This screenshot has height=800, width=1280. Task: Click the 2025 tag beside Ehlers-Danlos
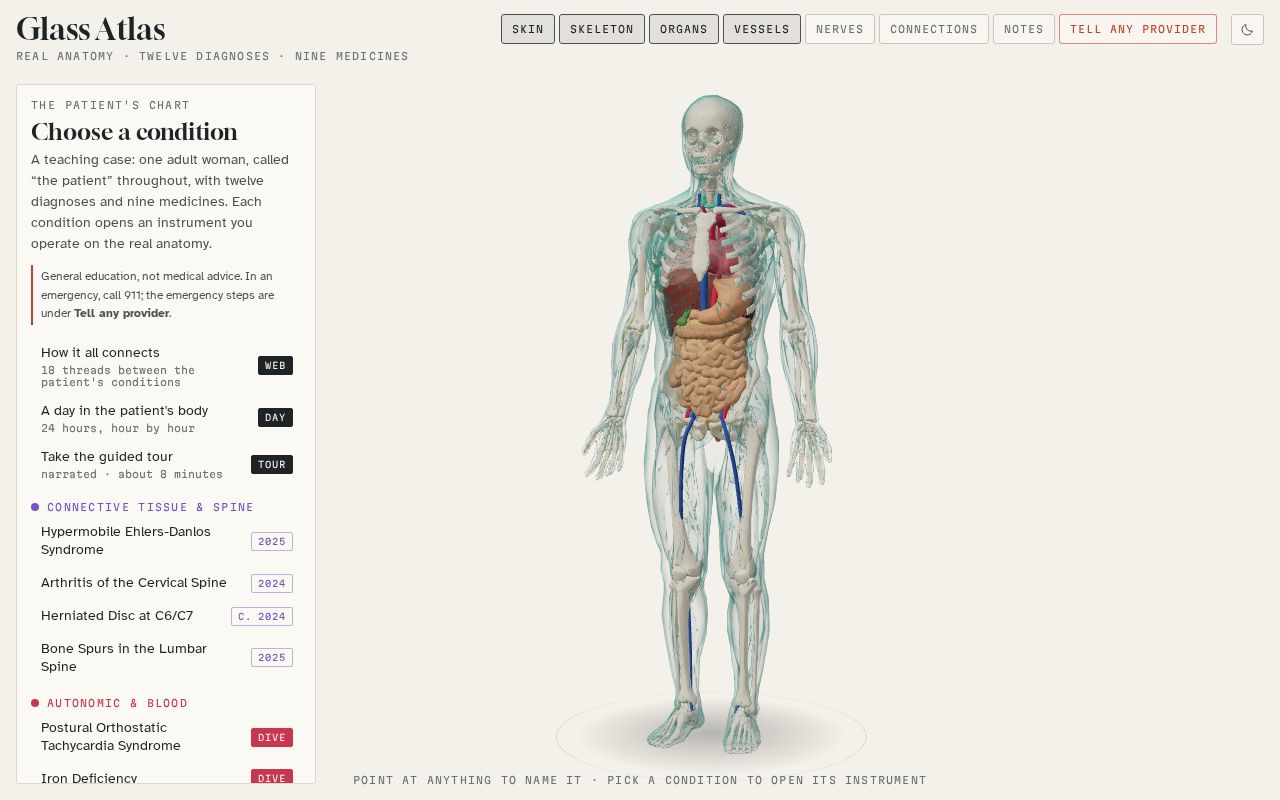point(272,541)
